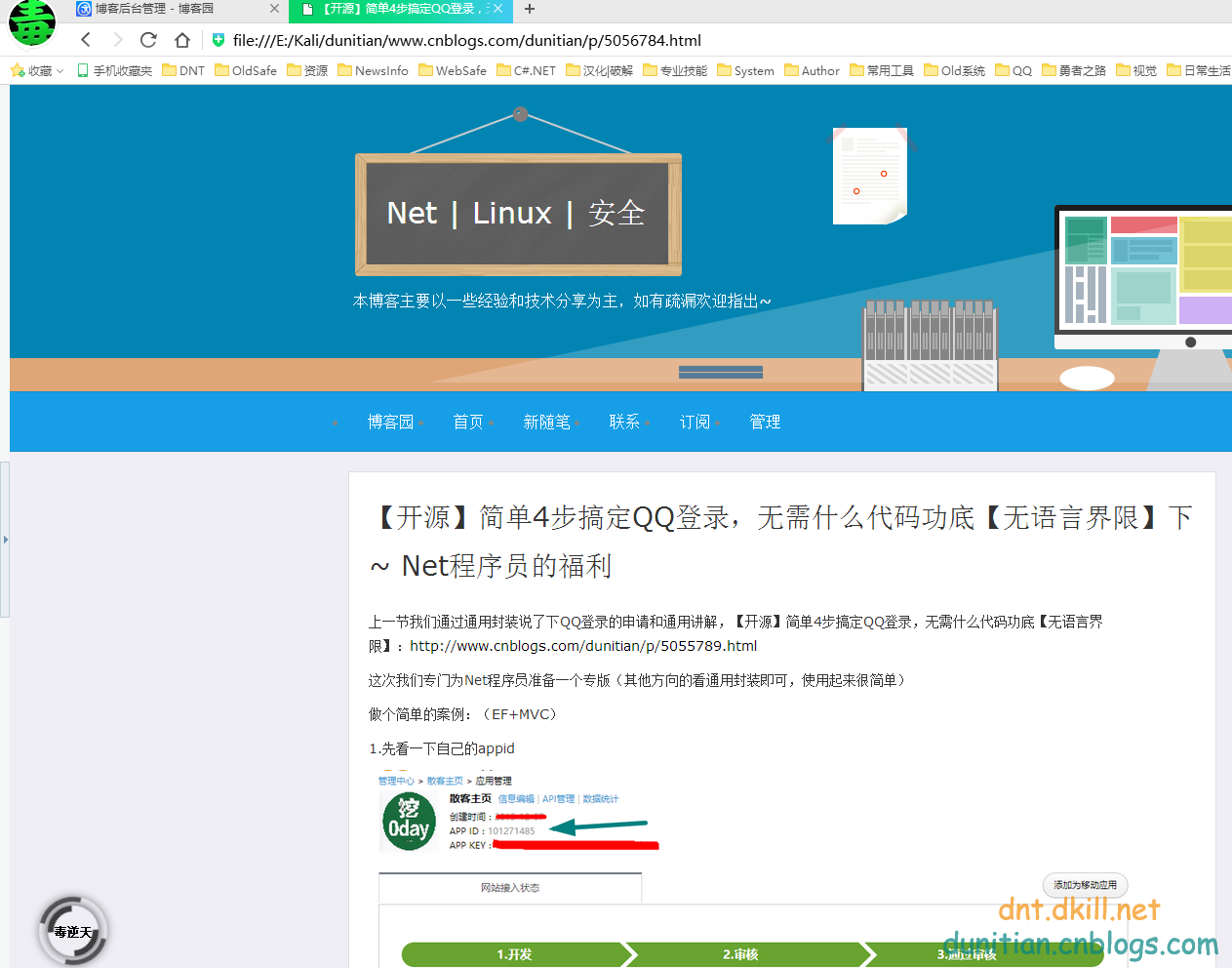This screenshot has height=968, width=1232.
Task: Open the embedded 应用管理 screenshot image
Action: point(751,869)
